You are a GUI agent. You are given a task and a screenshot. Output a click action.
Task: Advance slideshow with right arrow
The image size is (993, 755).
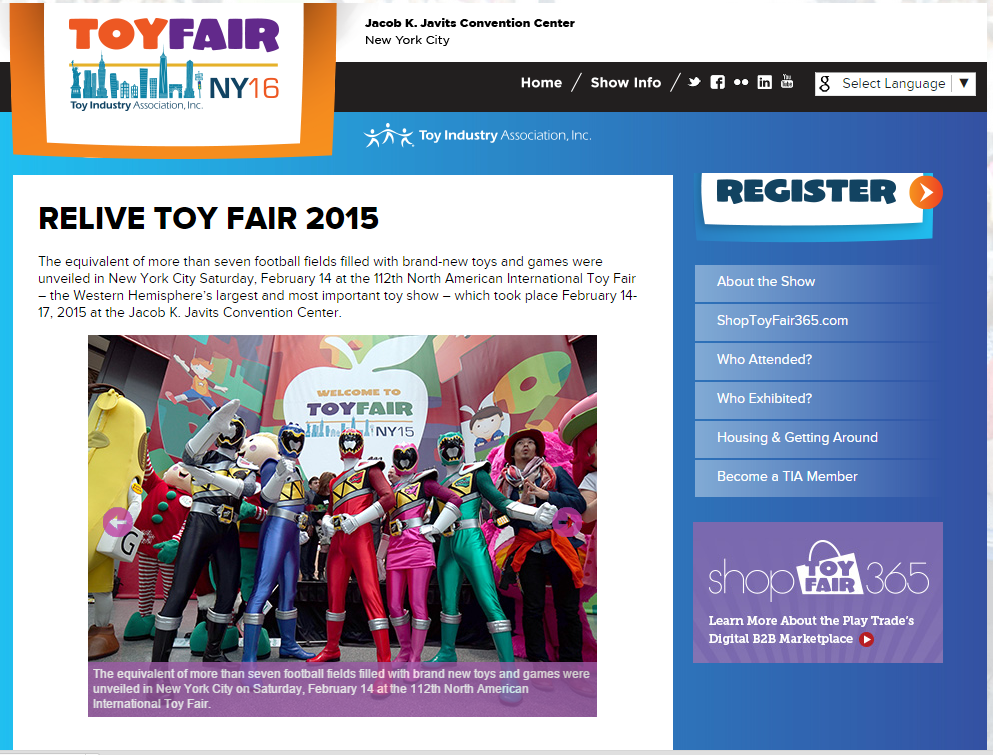point(567,521)
